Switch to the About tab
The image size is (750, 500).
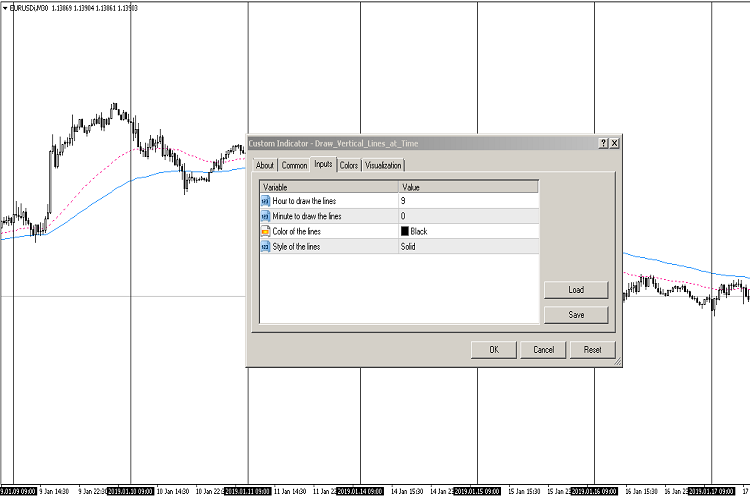[x=264, y=166]
